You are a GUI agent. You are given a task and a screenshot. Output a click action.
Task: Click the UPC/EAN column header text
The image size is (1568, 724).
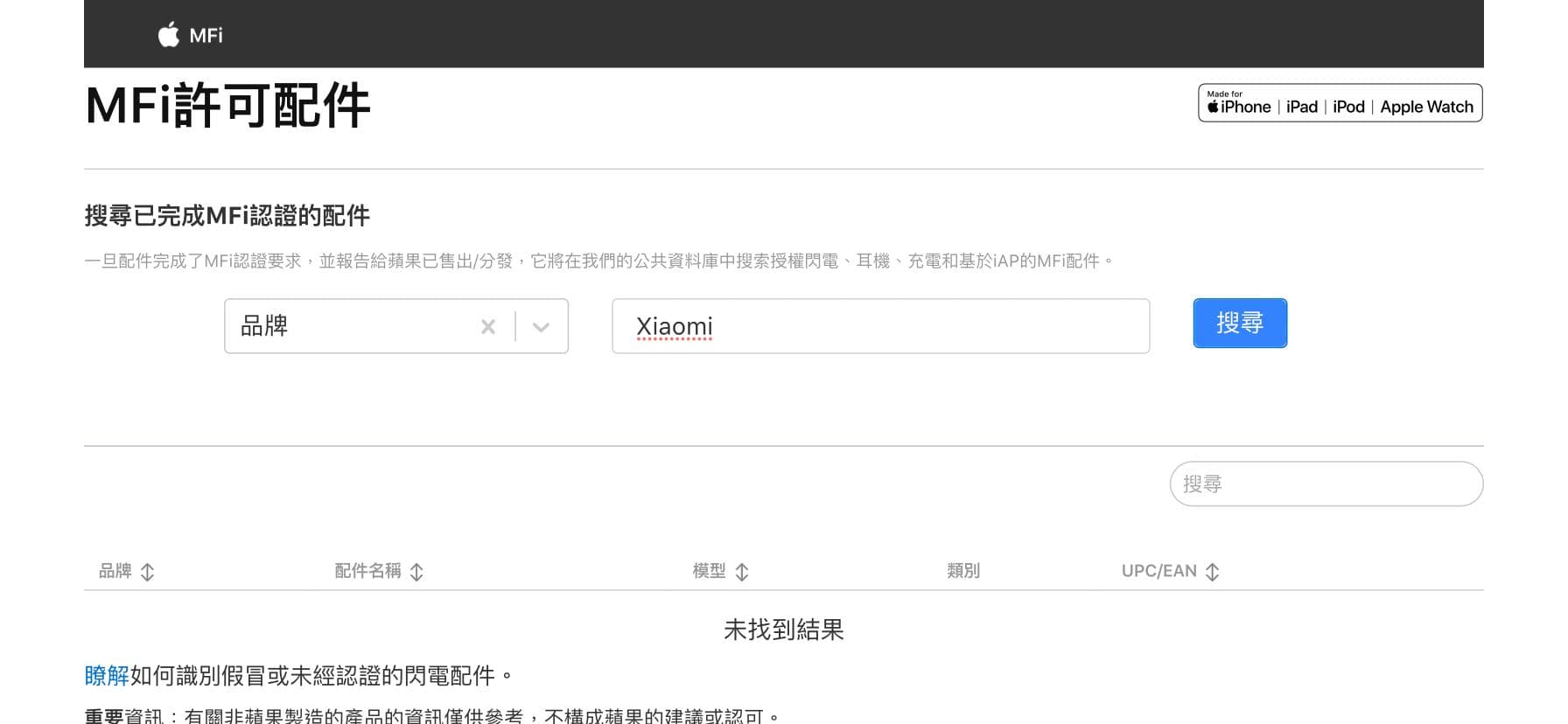click(x=1158, y=571)
